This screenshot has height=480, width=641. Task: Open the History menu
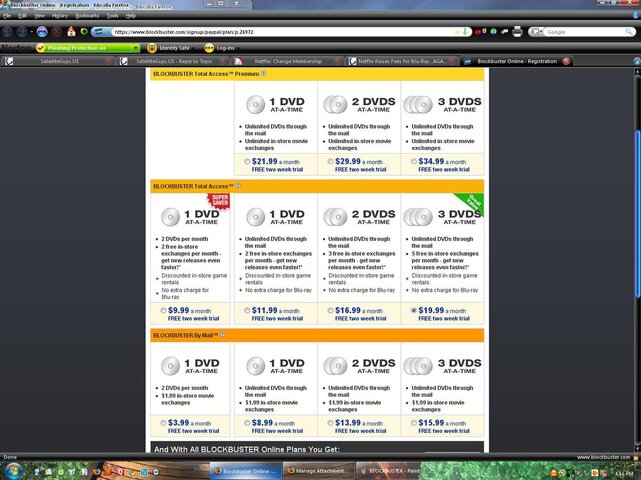pyautogui.click(x=60, y=16)
